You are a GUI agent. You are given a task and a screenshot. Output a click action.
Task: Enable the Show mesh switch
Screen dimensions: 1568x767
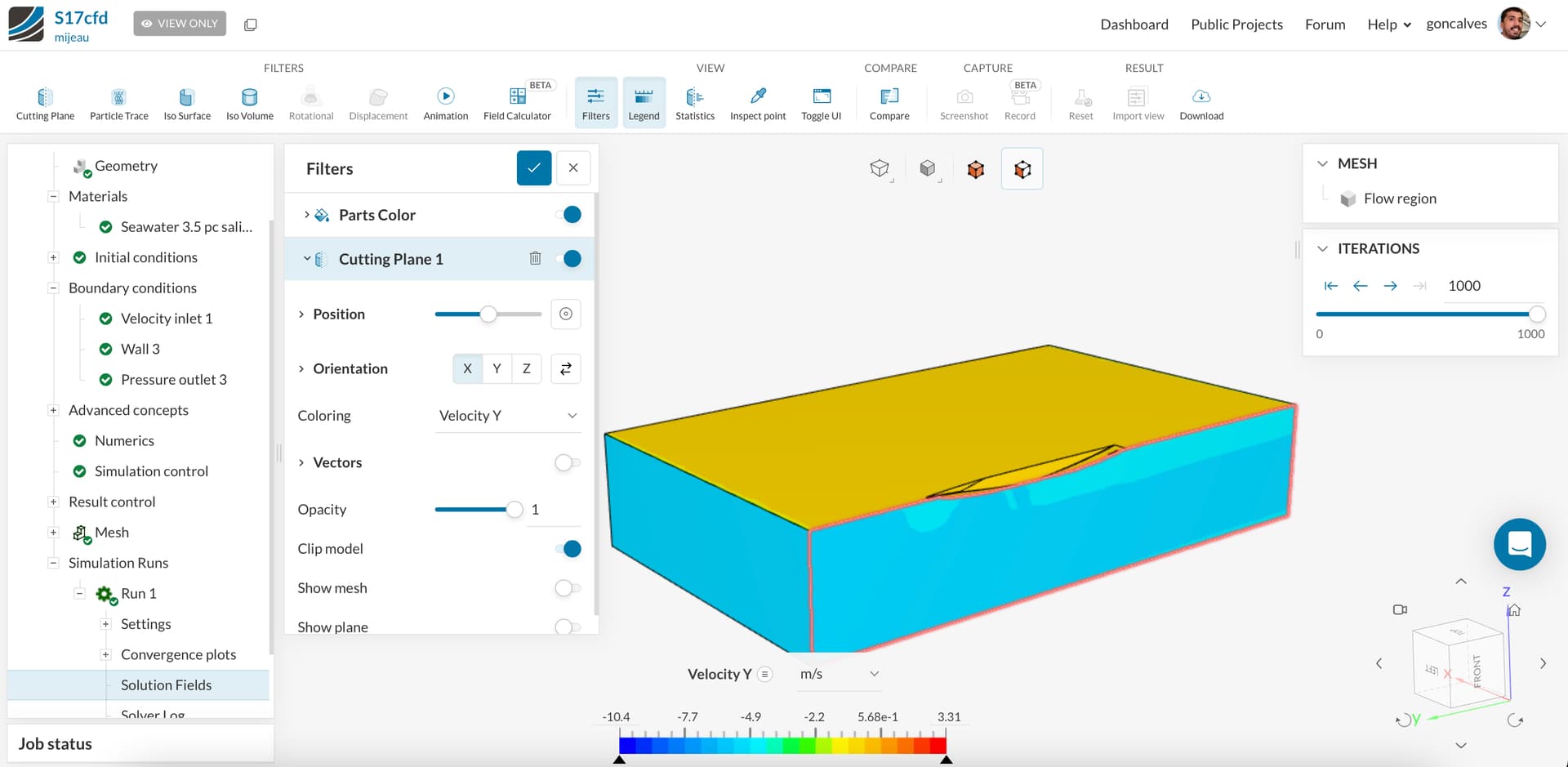(x=568, y=588)
